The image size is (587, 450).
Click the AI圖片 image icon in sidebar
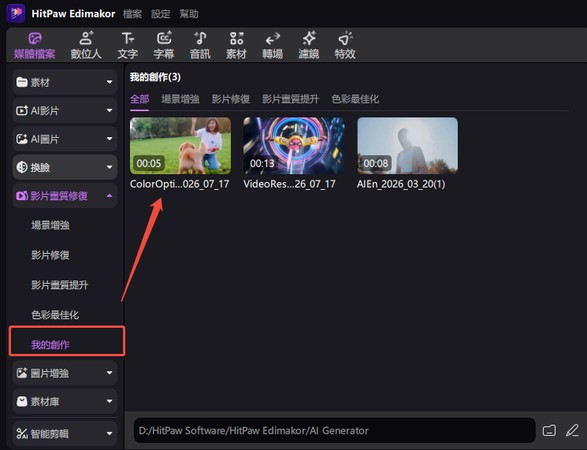pyautogui.click(x=22, y=139)
